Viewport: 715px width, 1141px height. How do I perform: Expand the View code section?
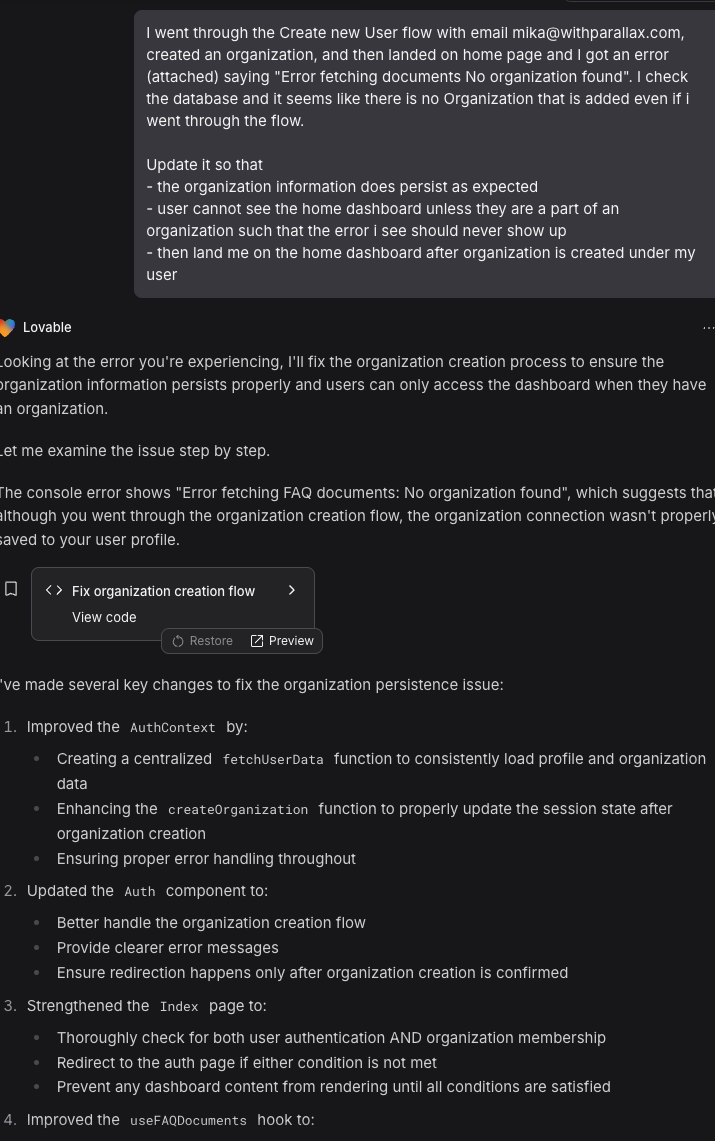click(104, 617)
